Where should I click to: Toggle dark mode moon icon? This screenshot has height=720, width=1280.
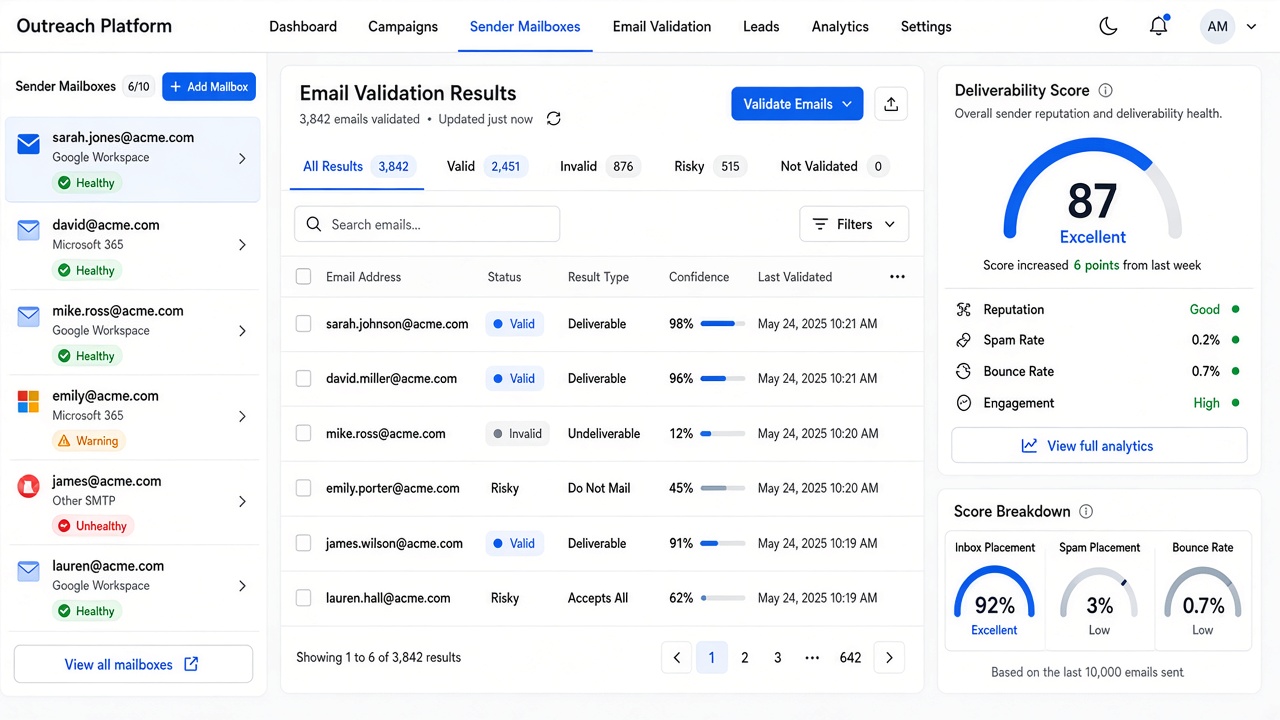click(x=1108, y=27)
